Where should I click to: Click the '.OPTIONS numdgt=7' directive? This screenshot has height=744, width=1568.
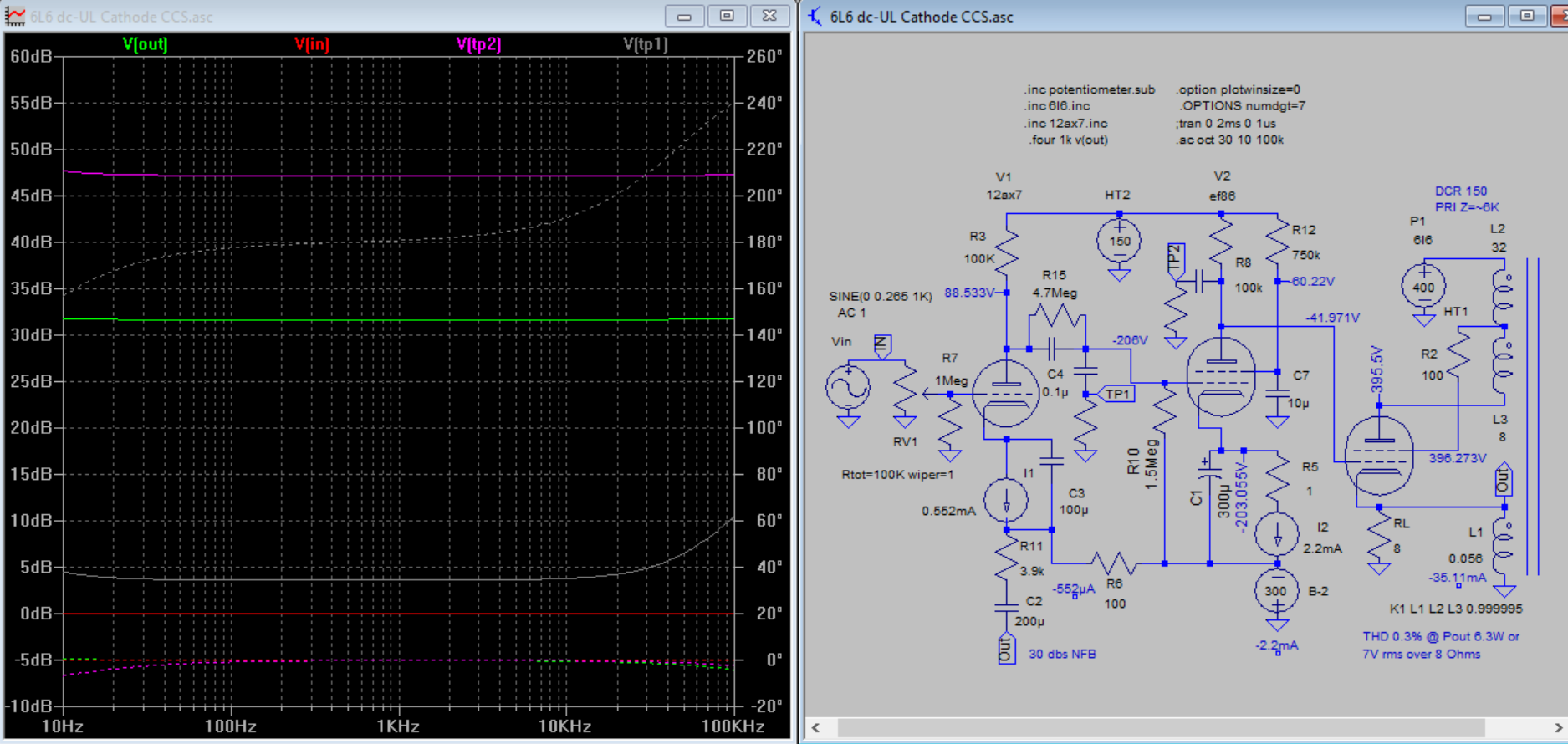1241,106
